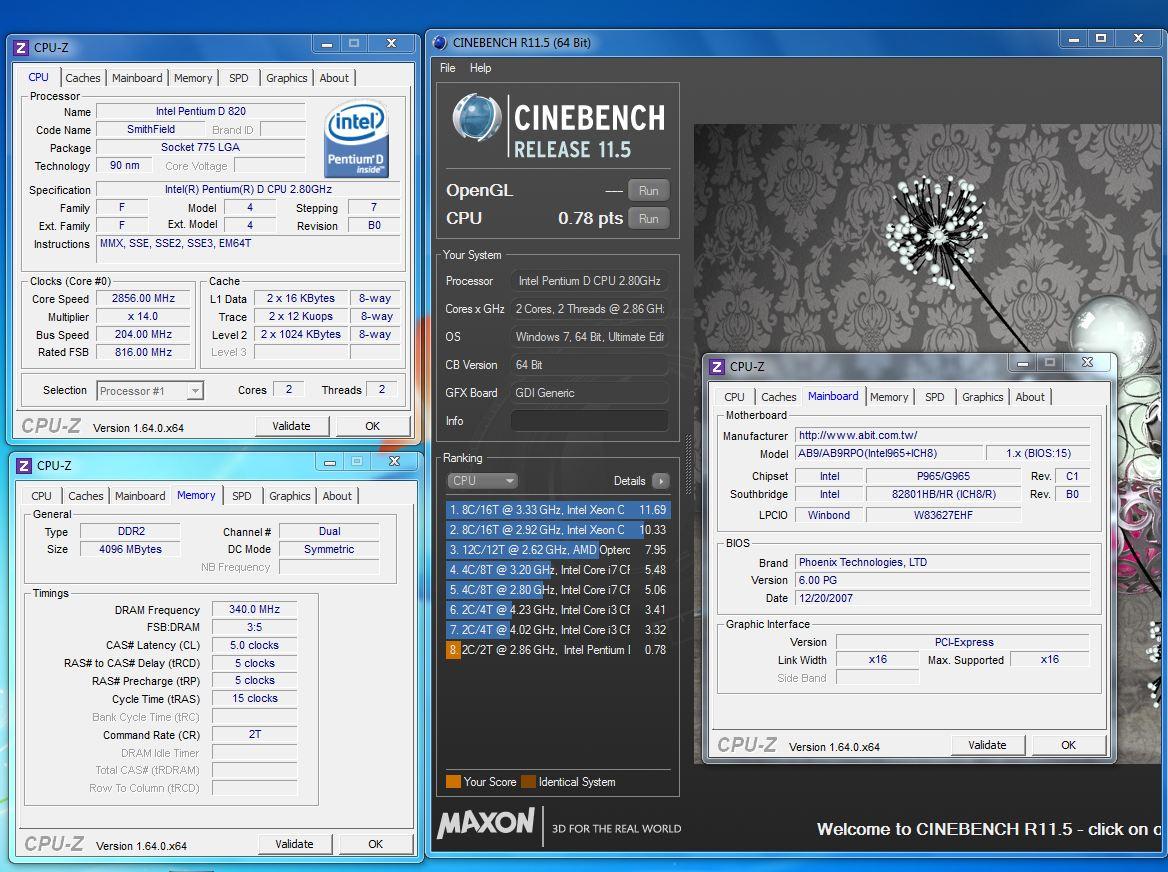Select the CPU tab in the Memory CPU-Z window
The width and height of the screenshot is (1168, 872).
point(42,496)
